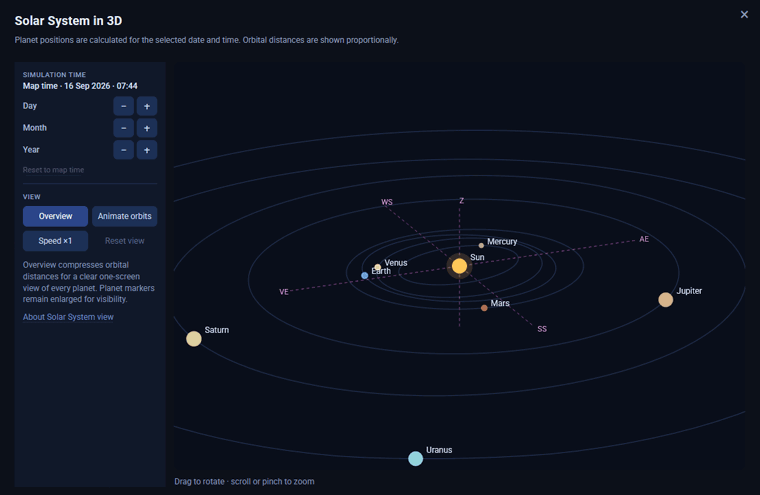Viewport: 760px width, 495px height.
Task: Open the About Solar System view link
Action: point(68,317)
